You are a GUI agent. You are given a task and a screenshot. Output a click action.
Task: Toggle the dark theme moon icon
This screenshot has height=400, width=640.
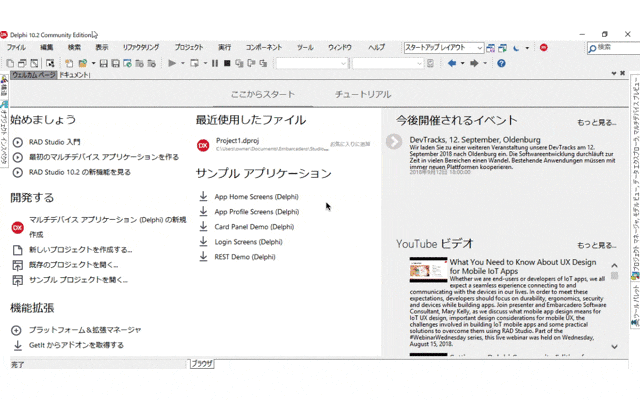[x=516, y=48]
